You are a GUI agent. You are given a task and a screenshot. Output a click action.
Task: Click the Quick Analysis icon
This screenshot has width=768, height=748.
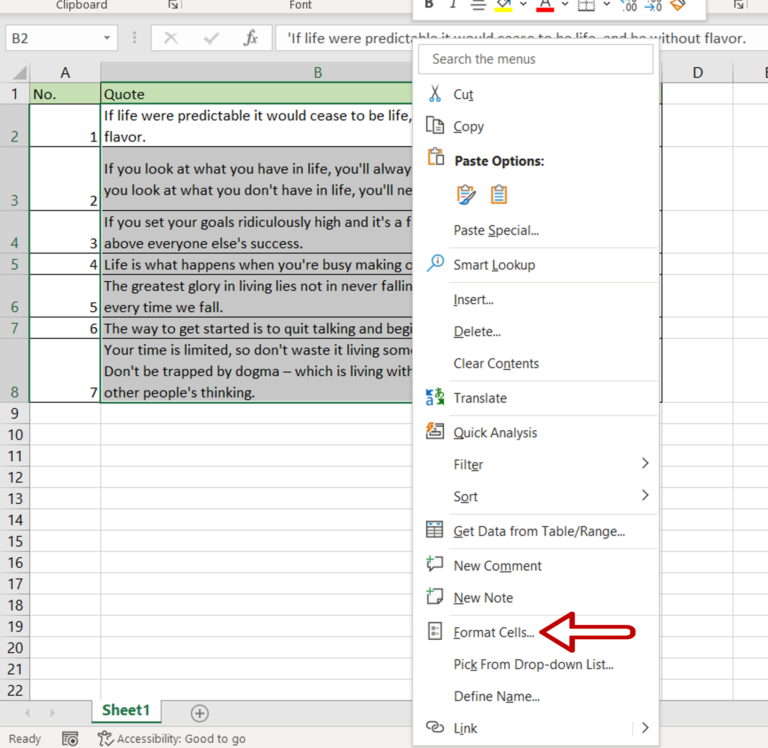(x=435, y=432)
